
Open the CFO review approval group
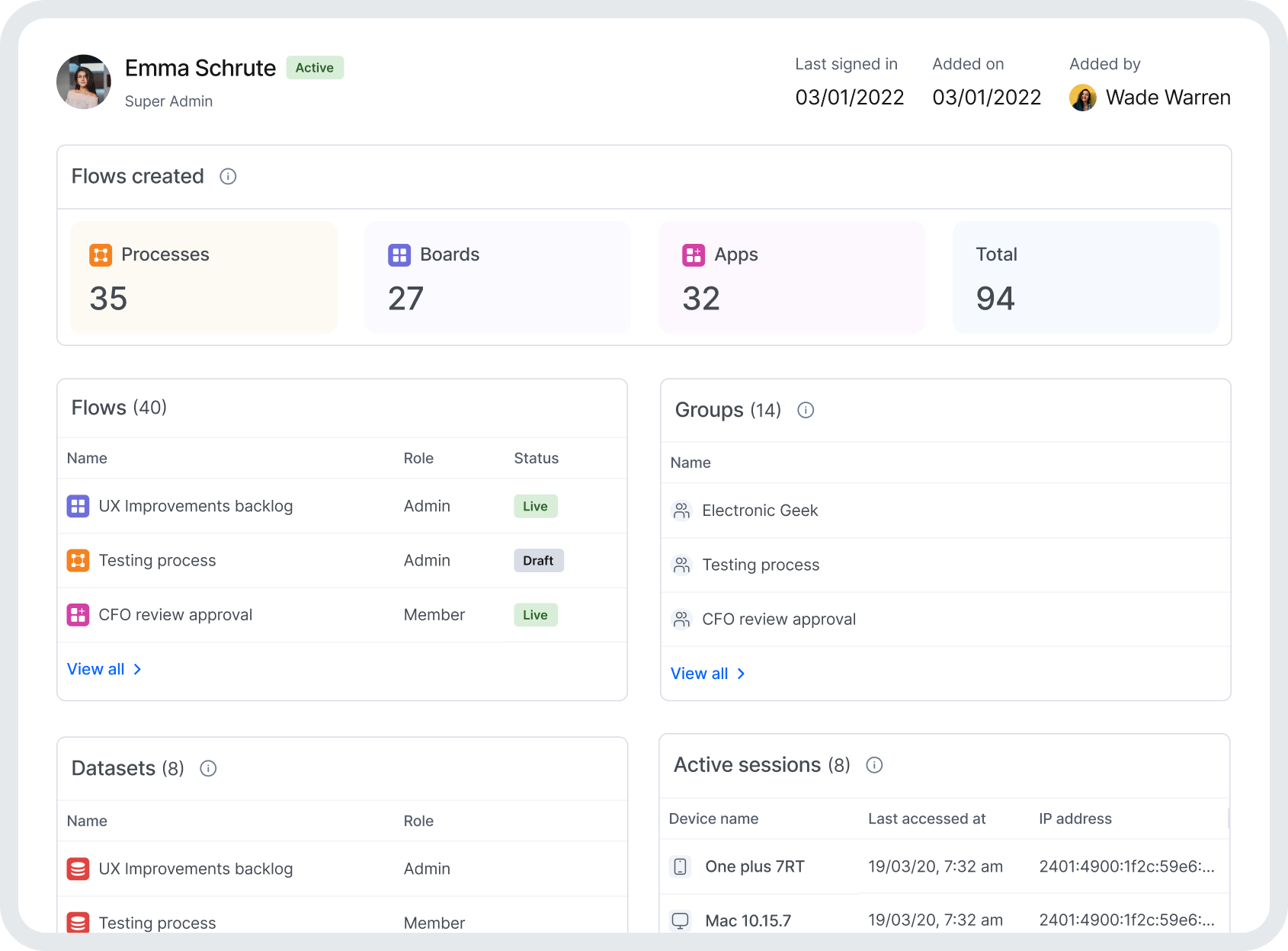pos(778,620)
